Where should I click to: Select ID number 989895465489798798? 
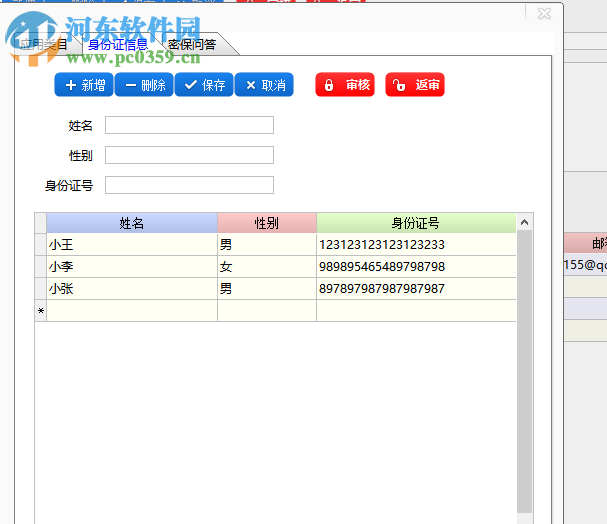(x=416, y=266)
